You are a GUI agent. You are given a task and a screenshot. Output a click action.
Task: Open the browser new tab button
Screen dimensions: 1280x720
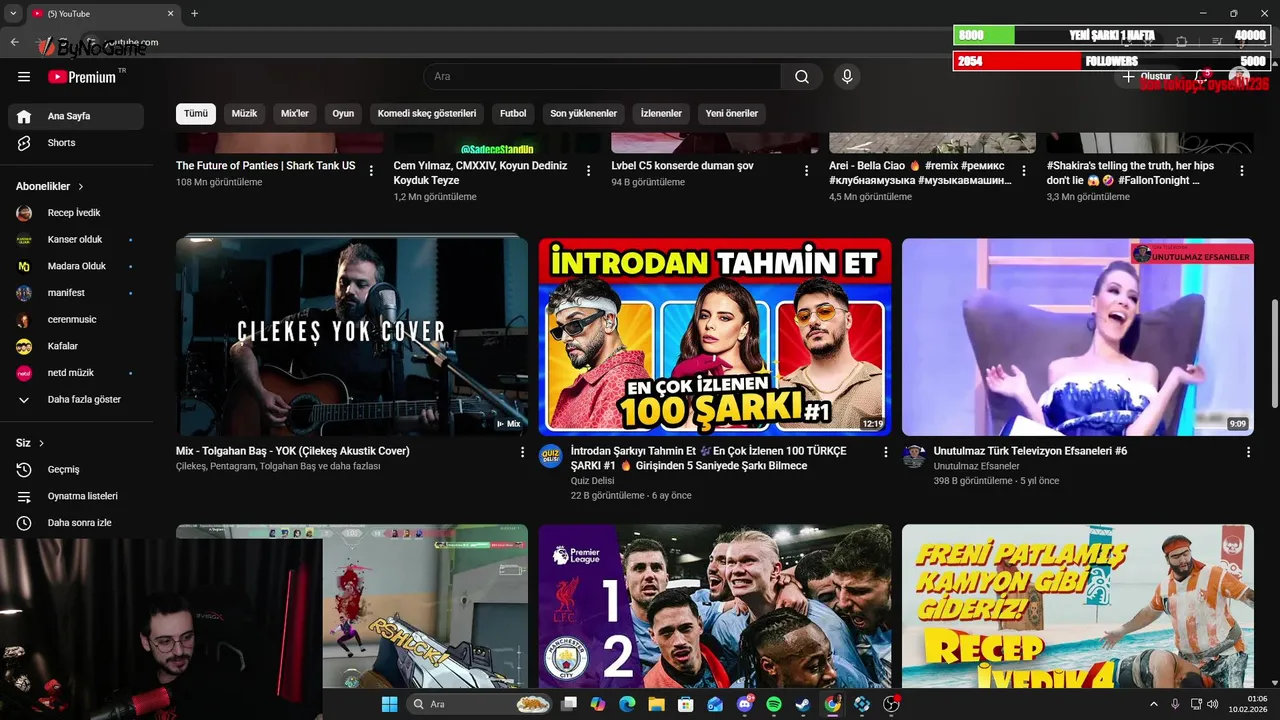pos(194,13)
